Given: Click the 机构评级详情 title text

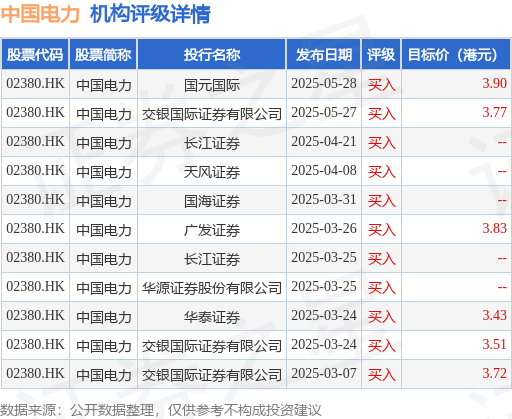Looking at the screenshot, I should point(150,14).
